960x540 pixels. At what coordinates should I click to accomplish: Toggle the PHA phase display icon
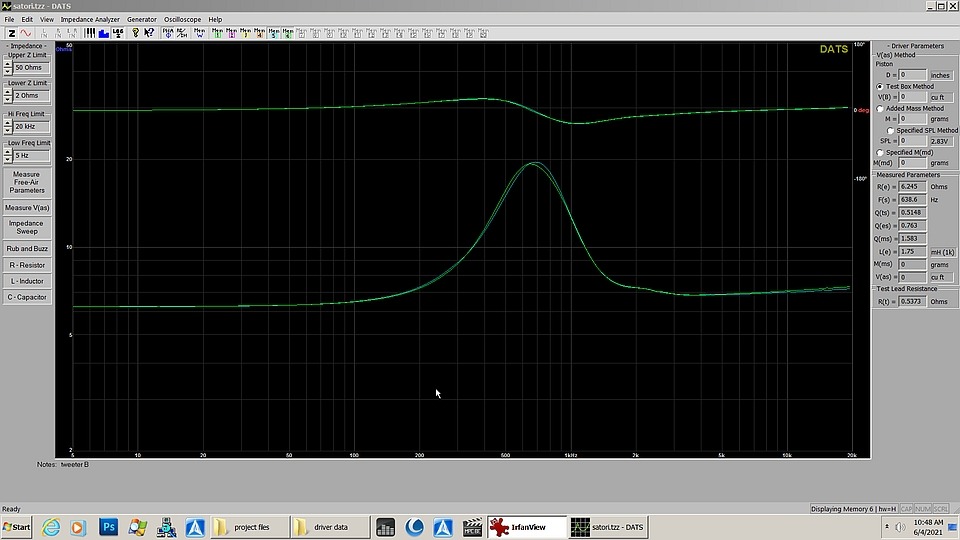point(168,33)
